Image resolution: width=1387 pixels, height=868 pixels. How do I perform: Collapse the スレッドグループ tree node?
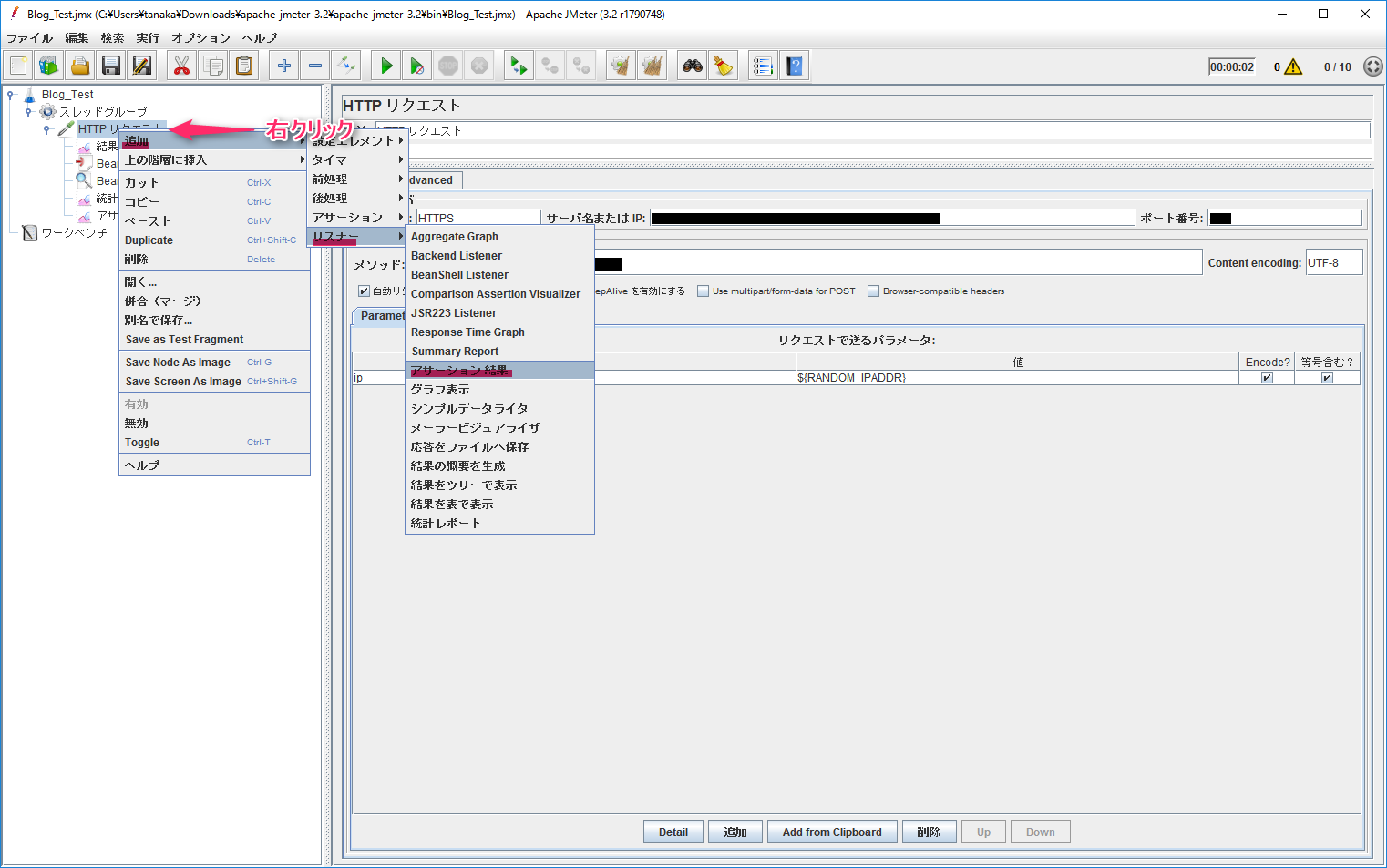28,112
